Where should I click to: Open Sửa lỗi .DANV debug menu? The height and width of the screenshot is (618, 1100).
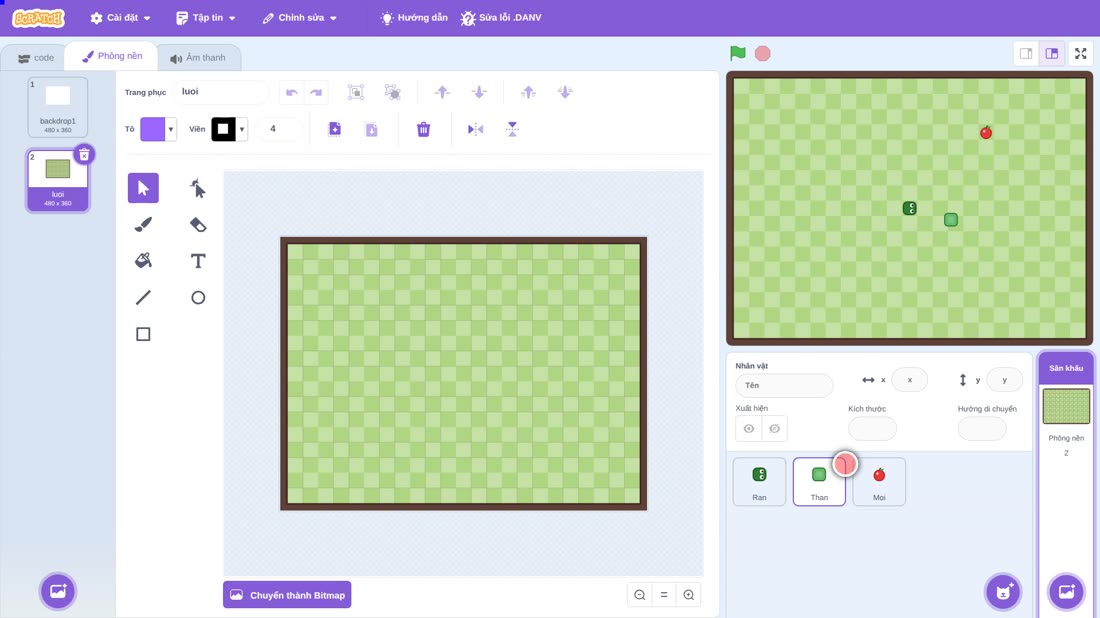click(x=501, y=18)
